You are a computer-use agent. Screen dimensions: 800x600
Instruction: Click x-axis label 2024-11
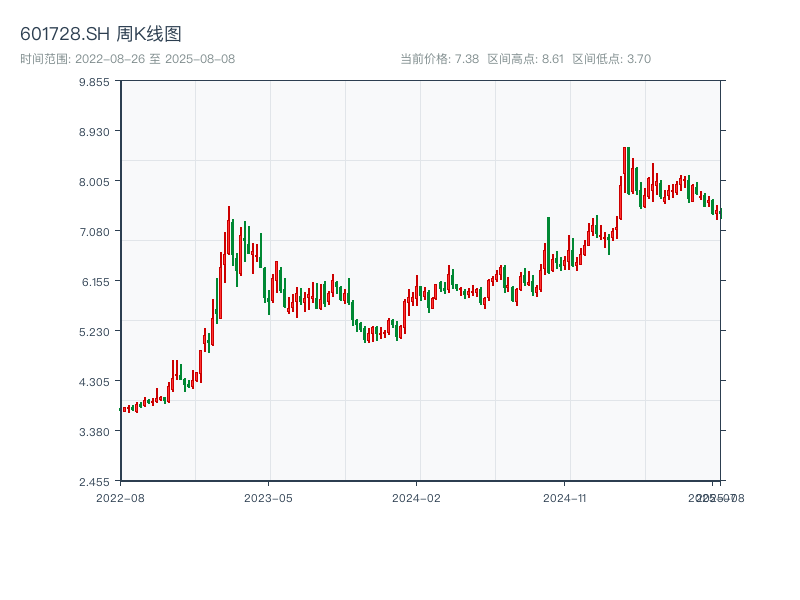pos(564,498)
